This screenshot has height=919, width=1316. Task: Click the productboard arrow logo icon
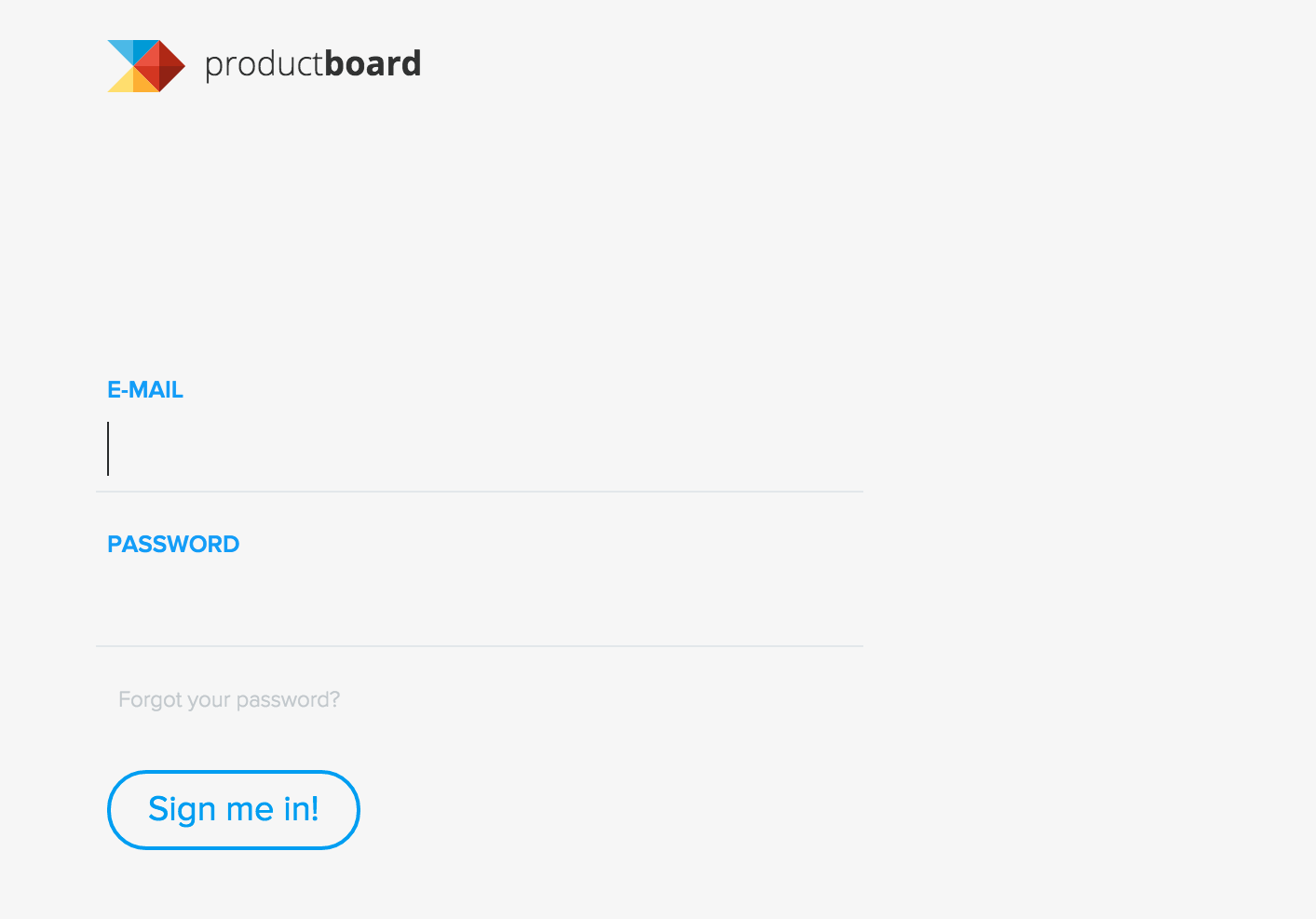tap(146, 66)
